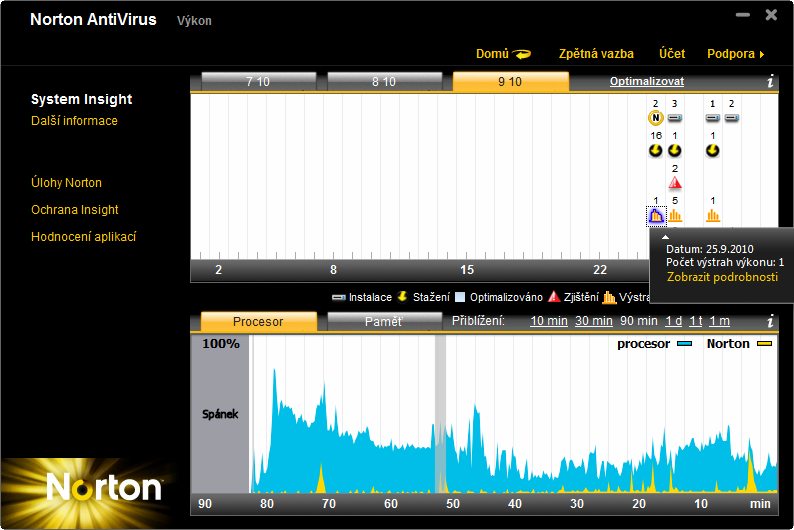This screenshot has height=530, width=794.
Task: Click the info icon of the Procesor graph
Action: coord(770,320)
